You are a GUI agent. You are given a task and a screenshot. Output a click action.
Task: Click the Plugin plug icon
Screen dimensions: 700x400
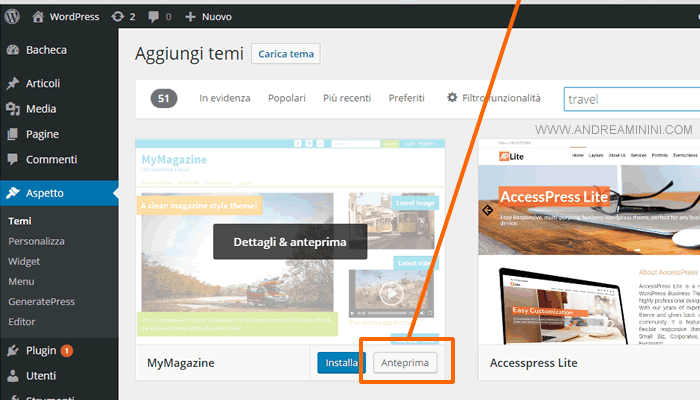(13, 351)
